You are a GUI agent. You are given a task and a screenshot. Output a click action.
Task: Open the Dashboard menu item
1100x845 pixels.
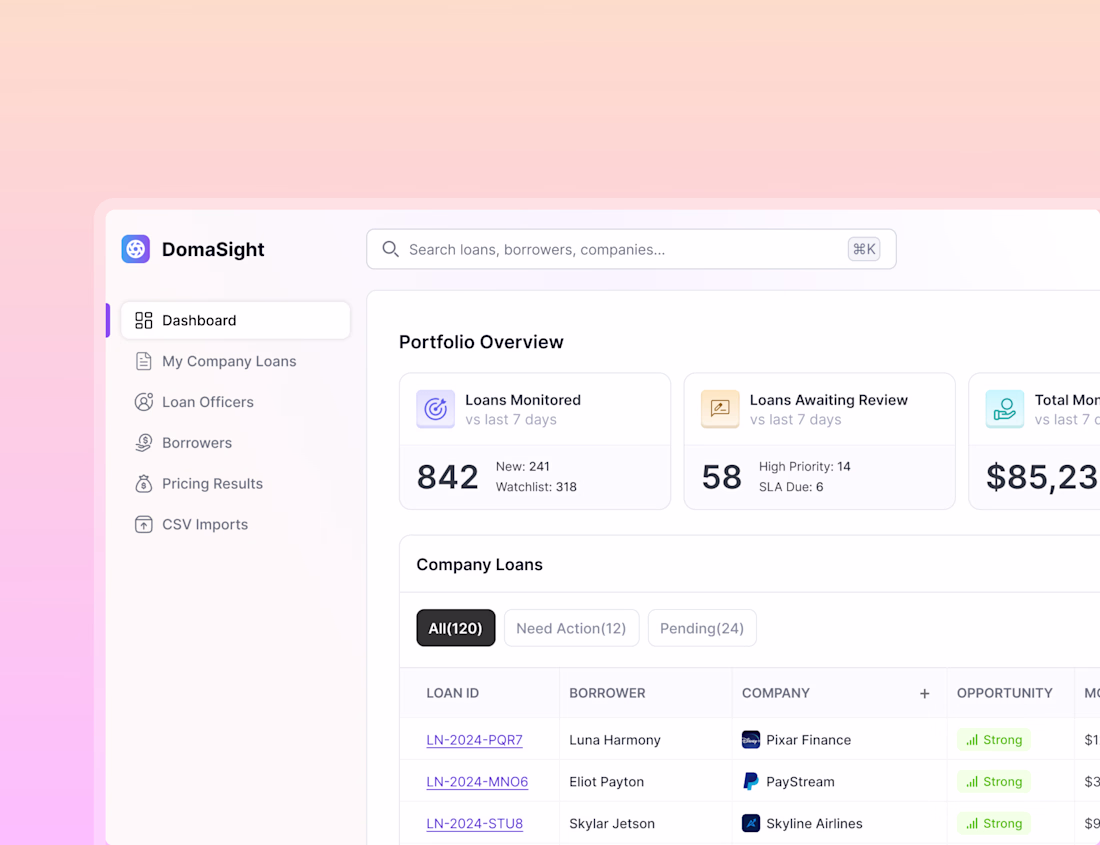pos(236,320)
